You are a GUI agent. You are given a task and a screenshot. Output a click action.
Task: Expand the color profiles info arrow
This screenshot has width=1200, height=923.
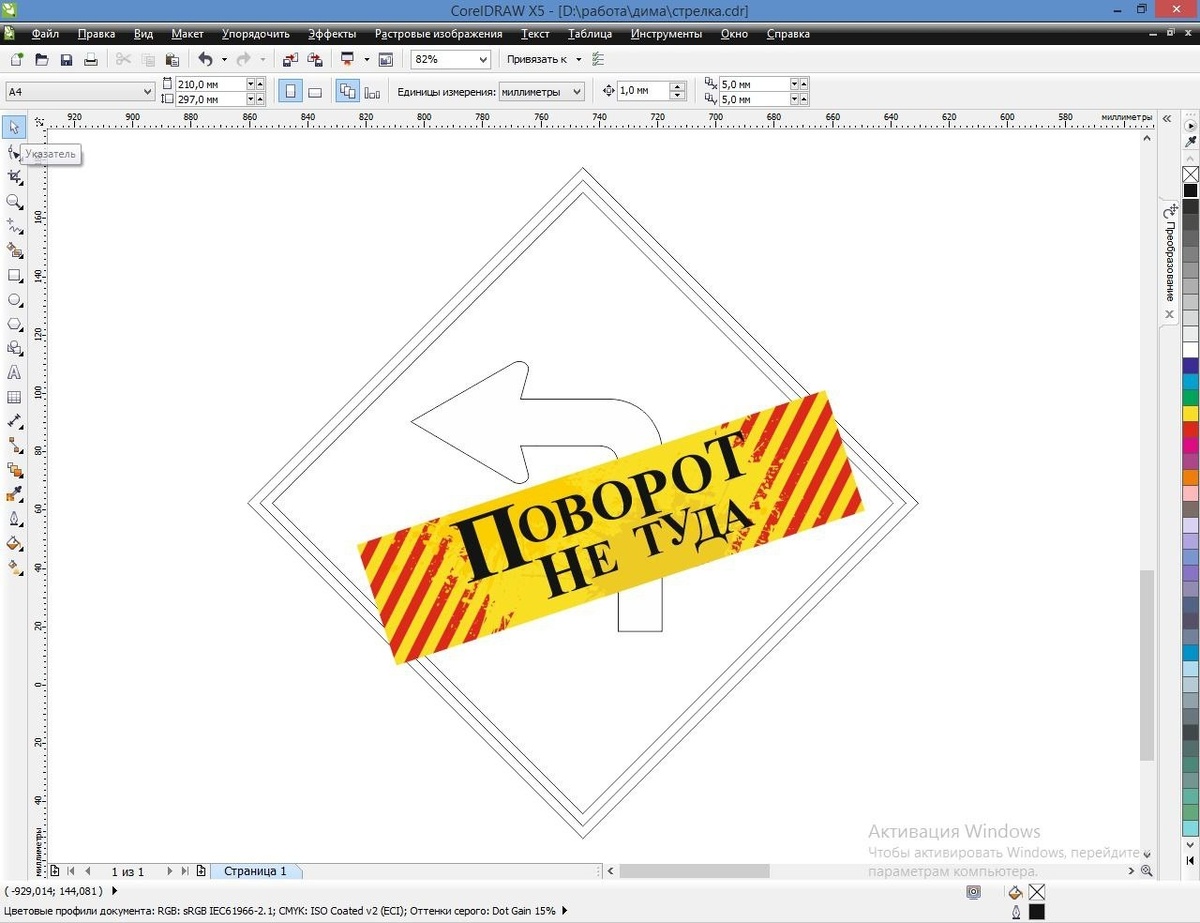point(564,911)
